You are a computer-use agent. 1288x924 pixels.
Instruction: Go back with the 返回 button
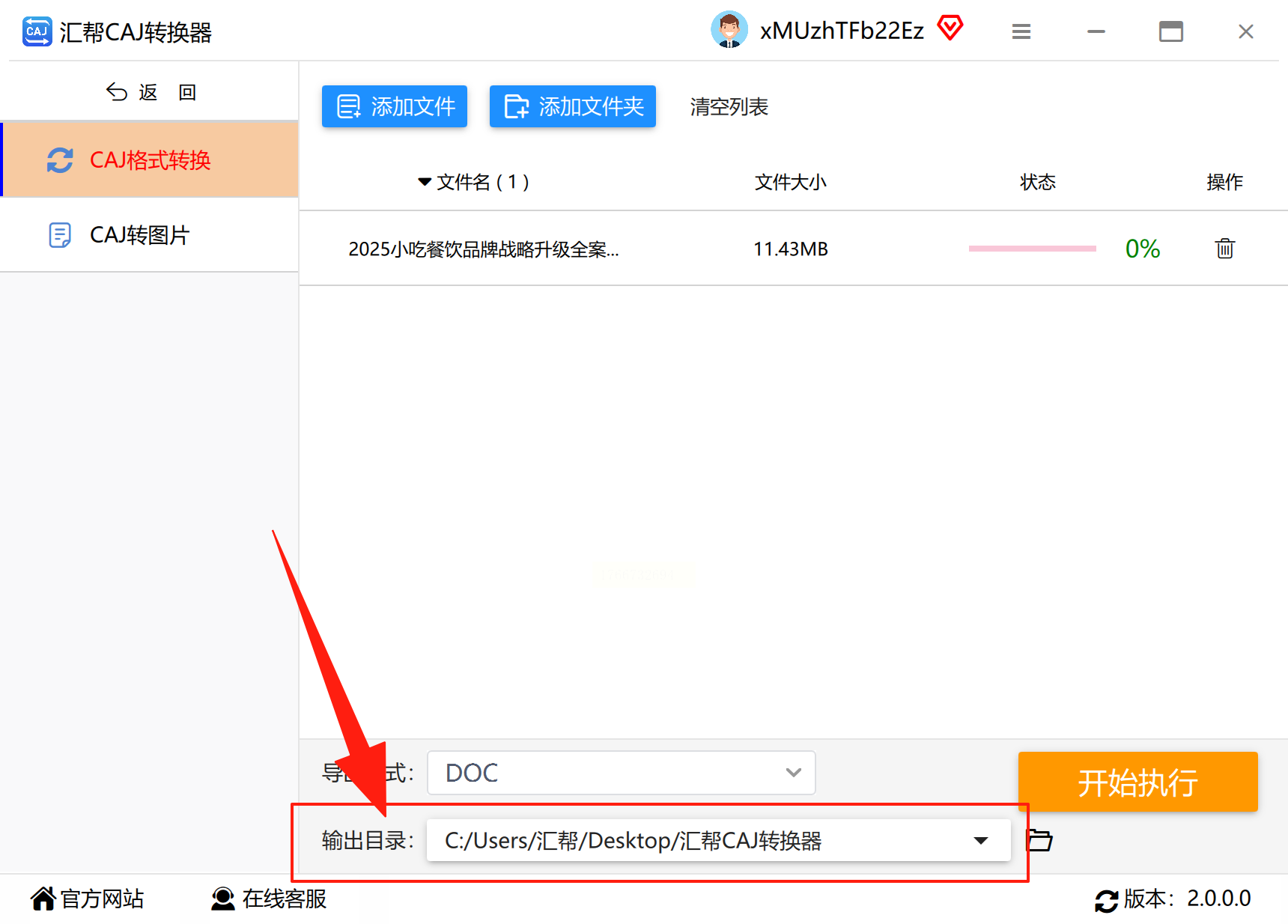pyautogui.click(x=151, y=92)
